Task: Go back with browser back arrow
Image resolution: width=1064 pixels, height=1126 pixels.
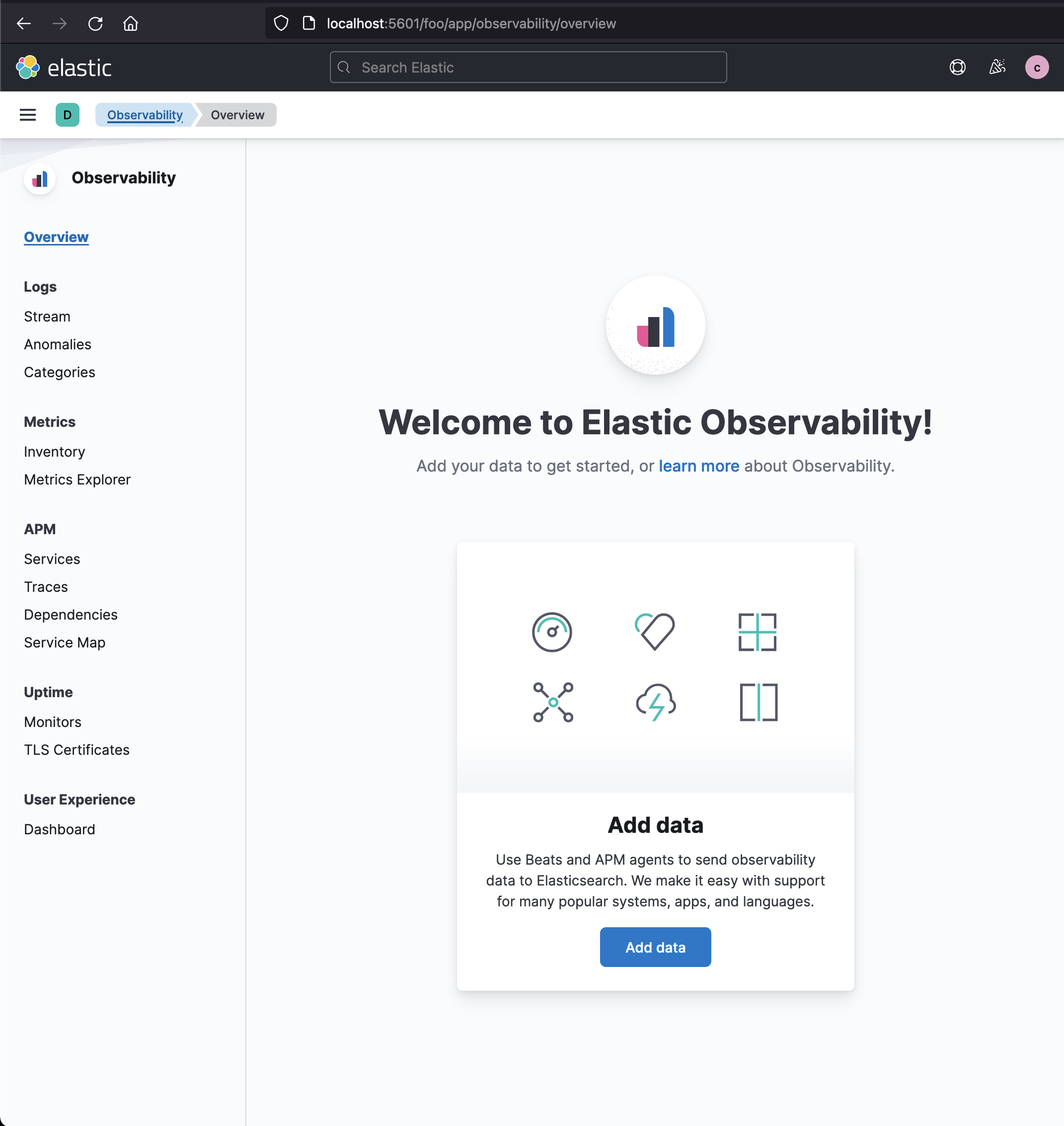Action: (24, 24)
